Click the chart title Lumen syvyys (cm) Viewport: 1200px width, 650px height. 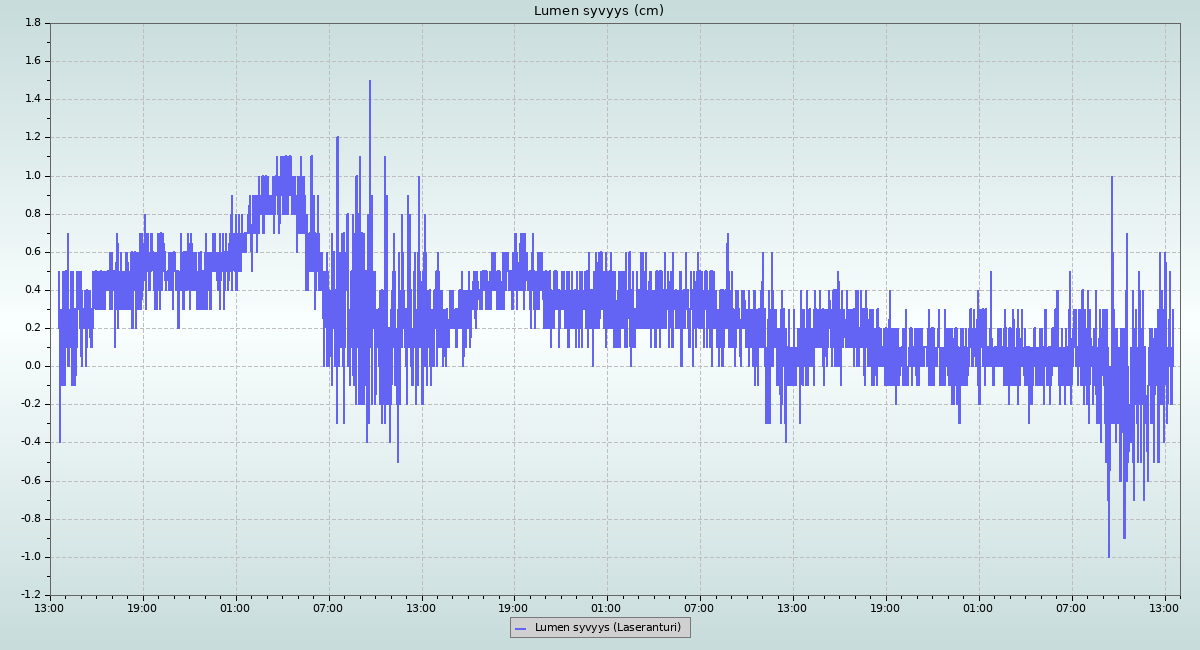click(599, 11)
